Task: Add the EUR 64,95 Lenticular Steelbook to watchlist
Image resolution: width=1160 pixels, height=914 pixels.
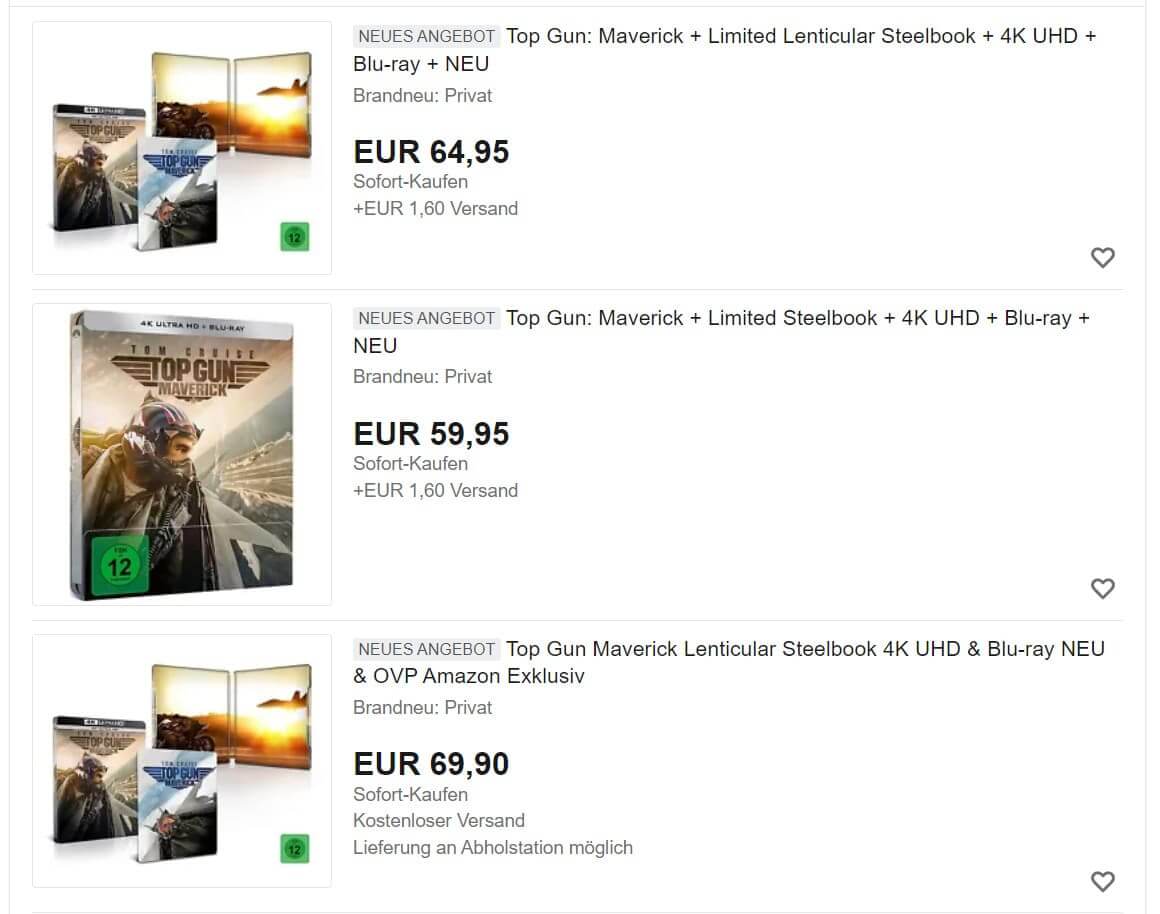Action: coord(1102,258)
